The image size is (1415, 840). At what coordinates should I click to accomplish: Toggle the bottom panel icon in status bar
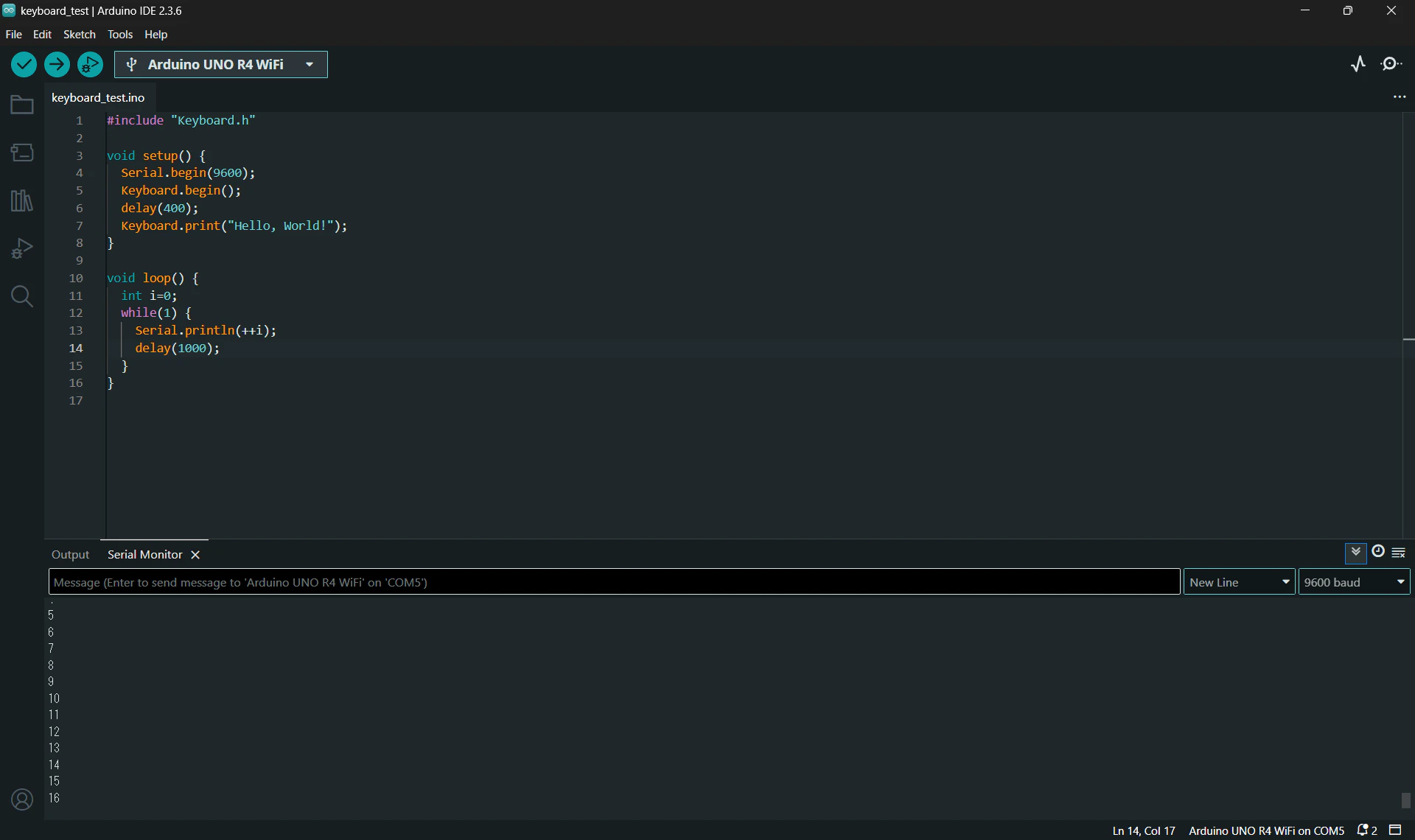coord(1395,830)
